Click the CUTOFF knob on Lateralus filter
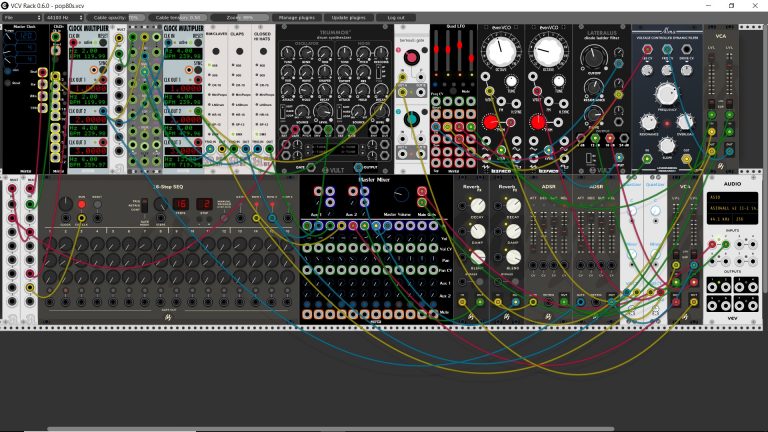 point(594,57)
